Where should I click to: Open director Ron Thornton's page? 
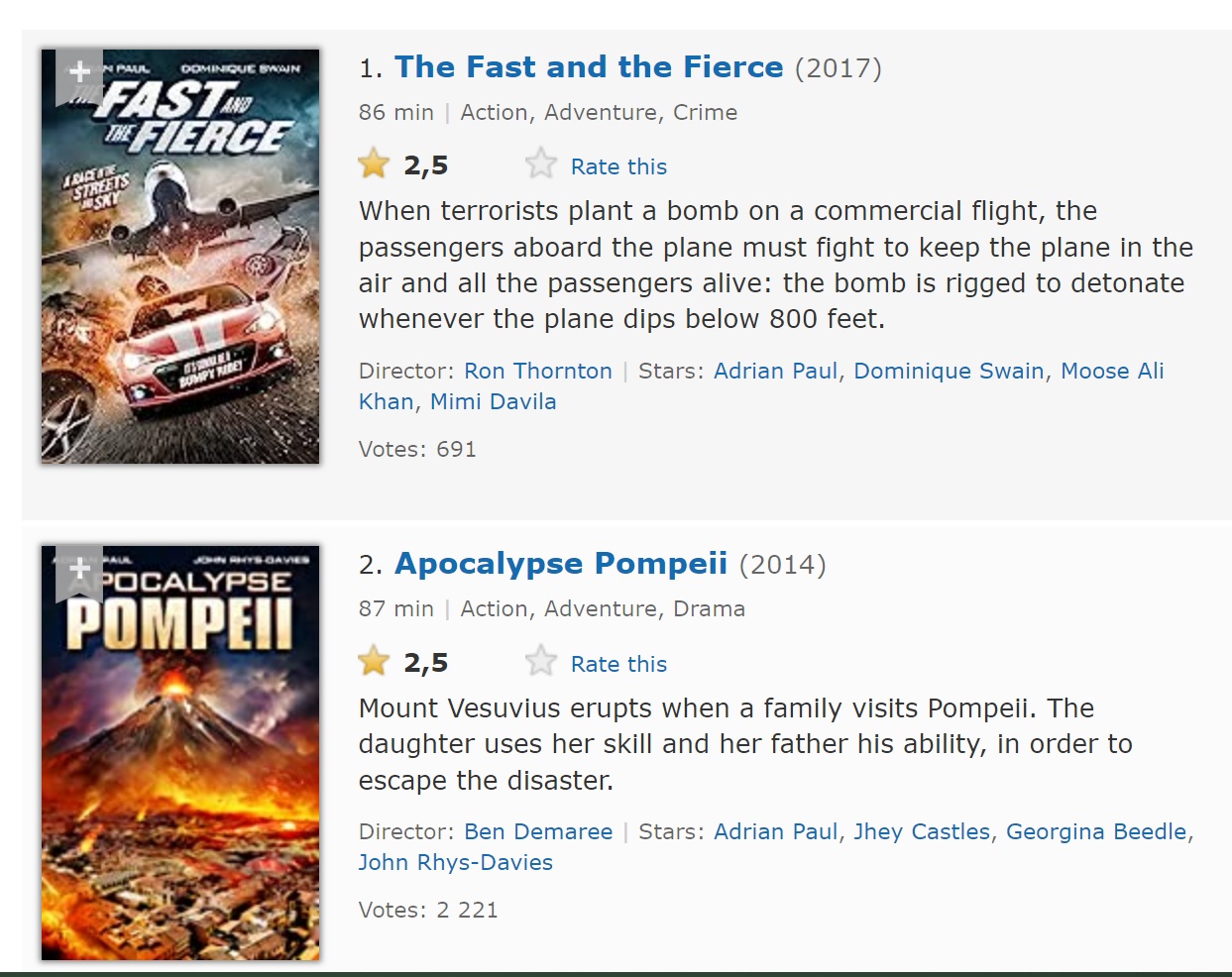[538, 371]
